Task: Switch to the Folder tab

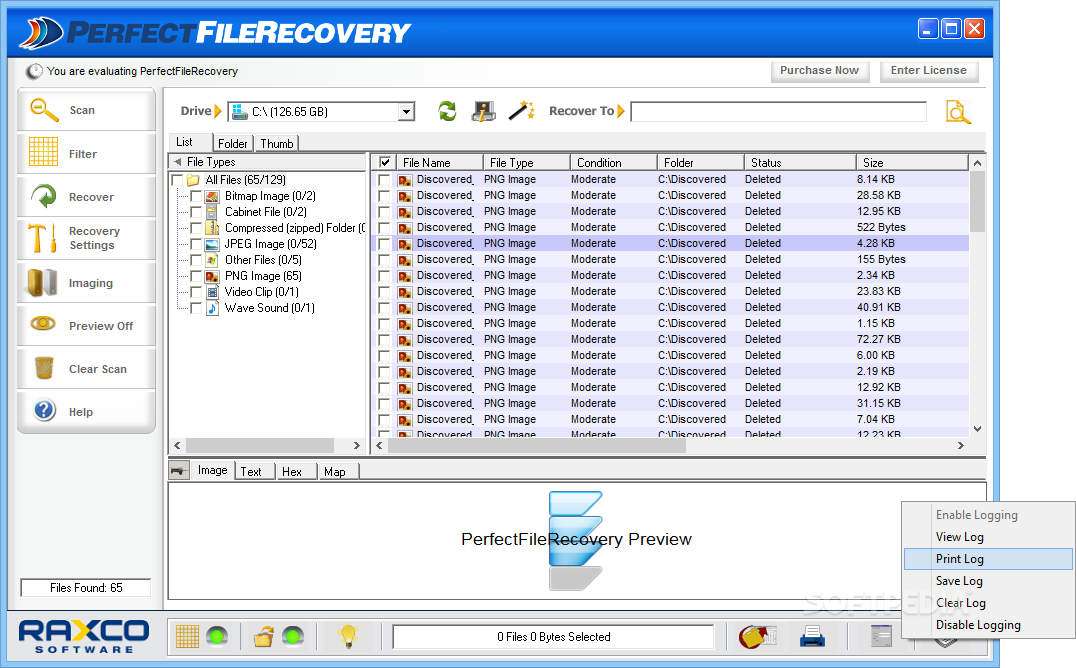Action: pyautogui.click(x=233, y=143)
